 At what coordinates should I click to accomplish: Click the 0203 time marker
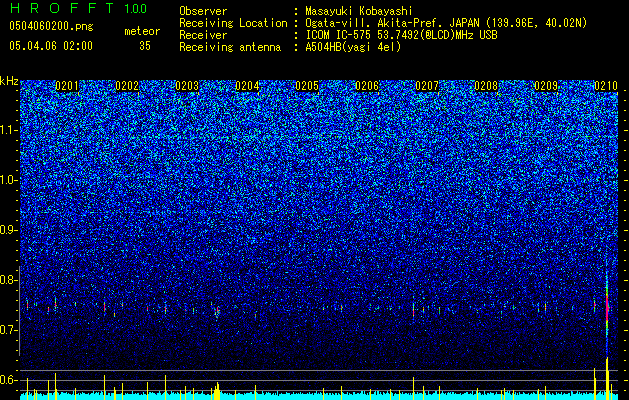[x=187, y=86]
